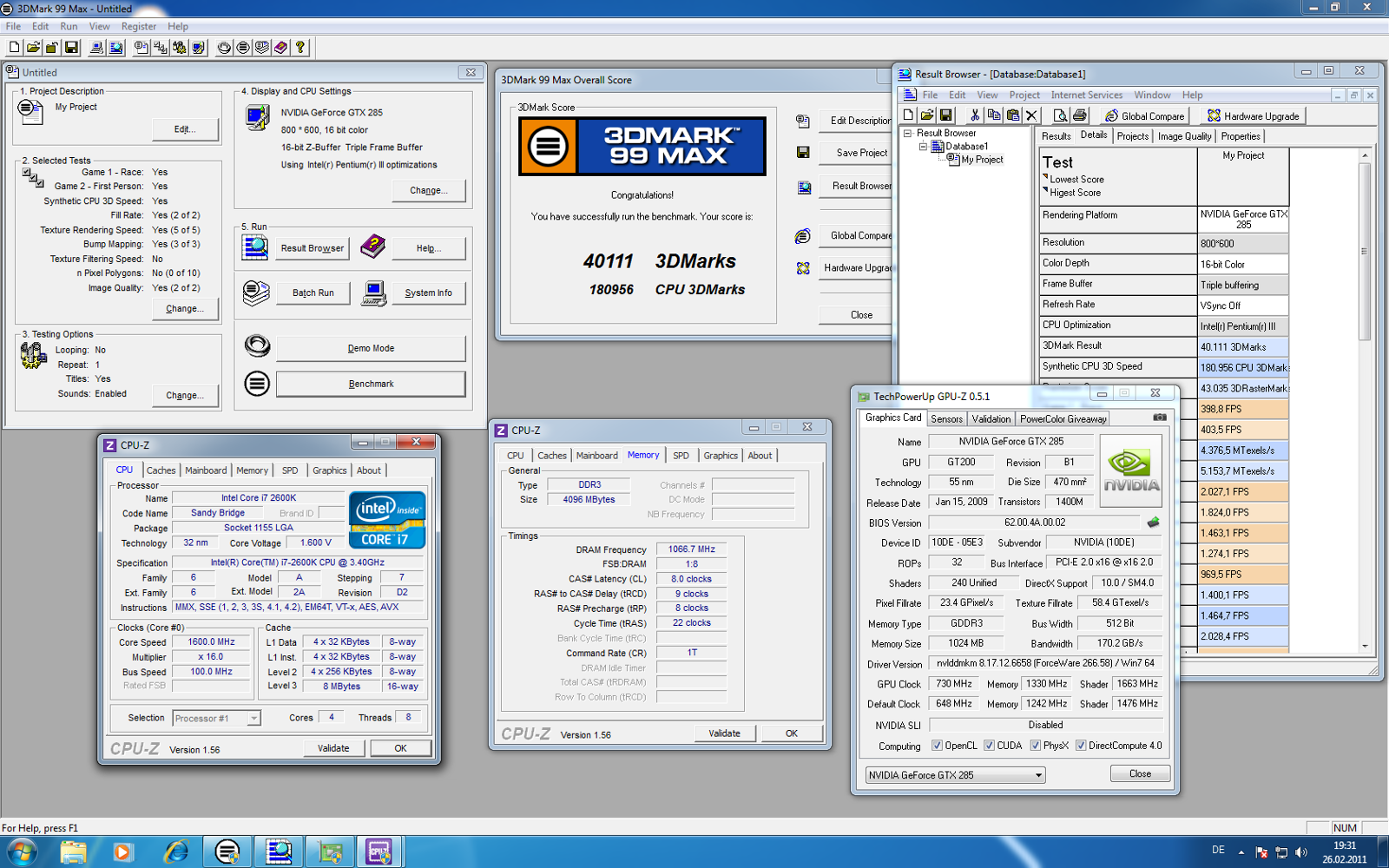The width and height of the screenshot is (1389, 868).
Task: Click the Save Project floppy icon in score dialog
Action: coord(803,153)
